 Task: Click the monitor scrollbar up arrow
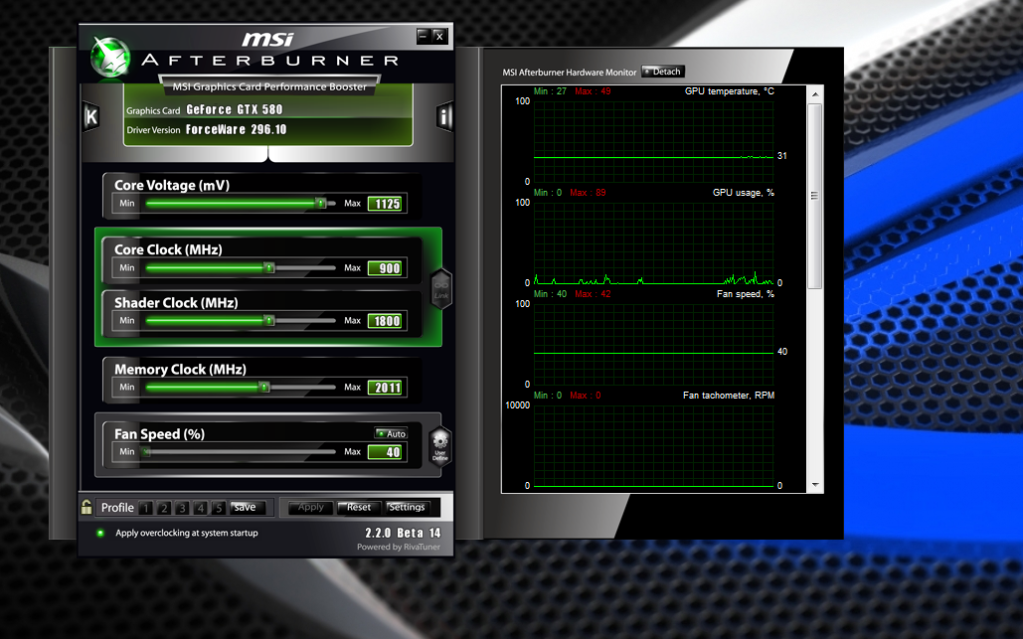click(815, 95)
